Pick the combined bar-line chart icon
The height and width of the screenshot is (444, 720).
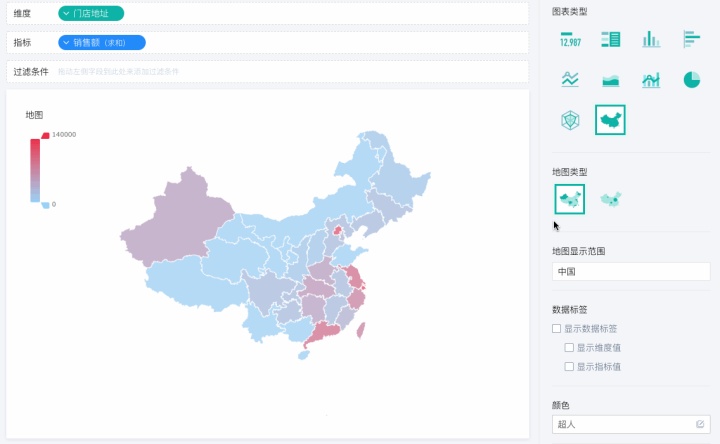click(x=651, y=80)
